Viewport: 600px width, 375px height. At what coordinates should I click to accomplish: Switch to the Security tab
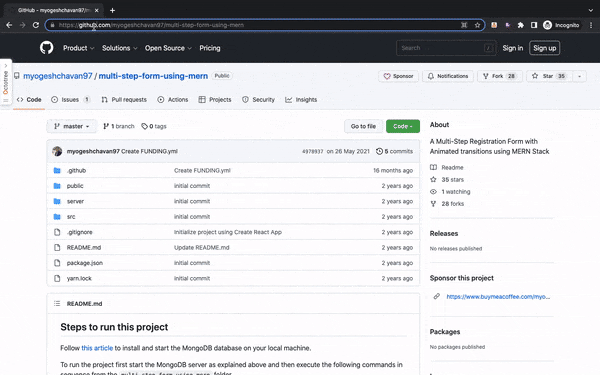tap(259, 99)
